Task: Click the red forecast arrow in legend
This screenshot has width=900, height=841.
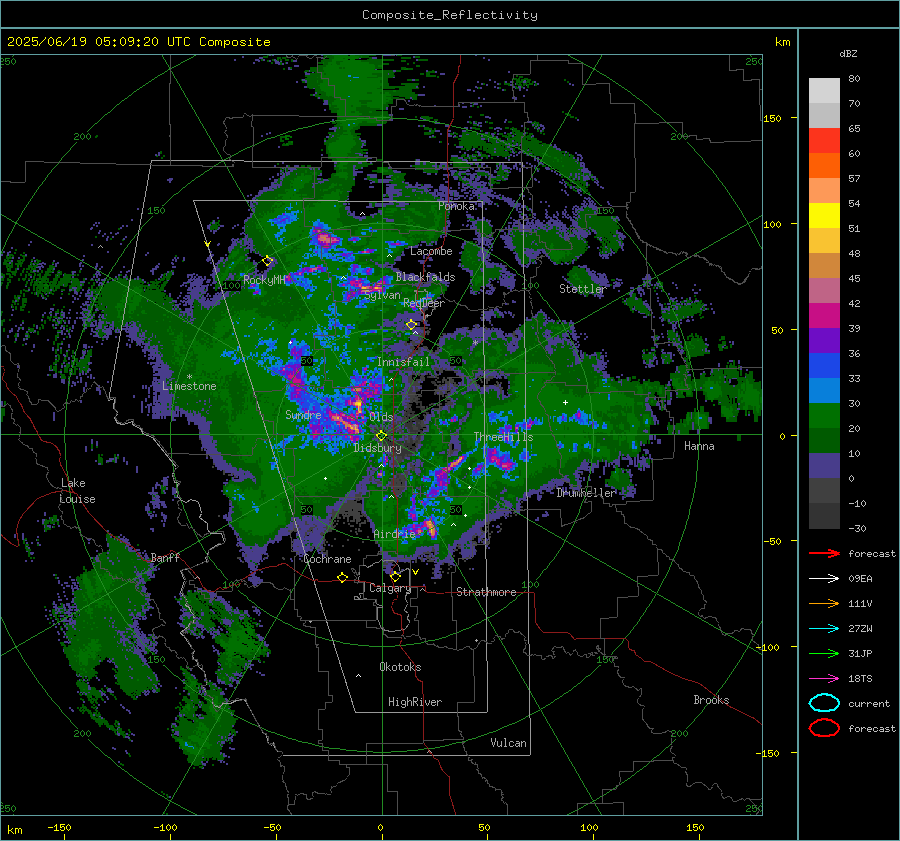Action: (x=824, y=553)
